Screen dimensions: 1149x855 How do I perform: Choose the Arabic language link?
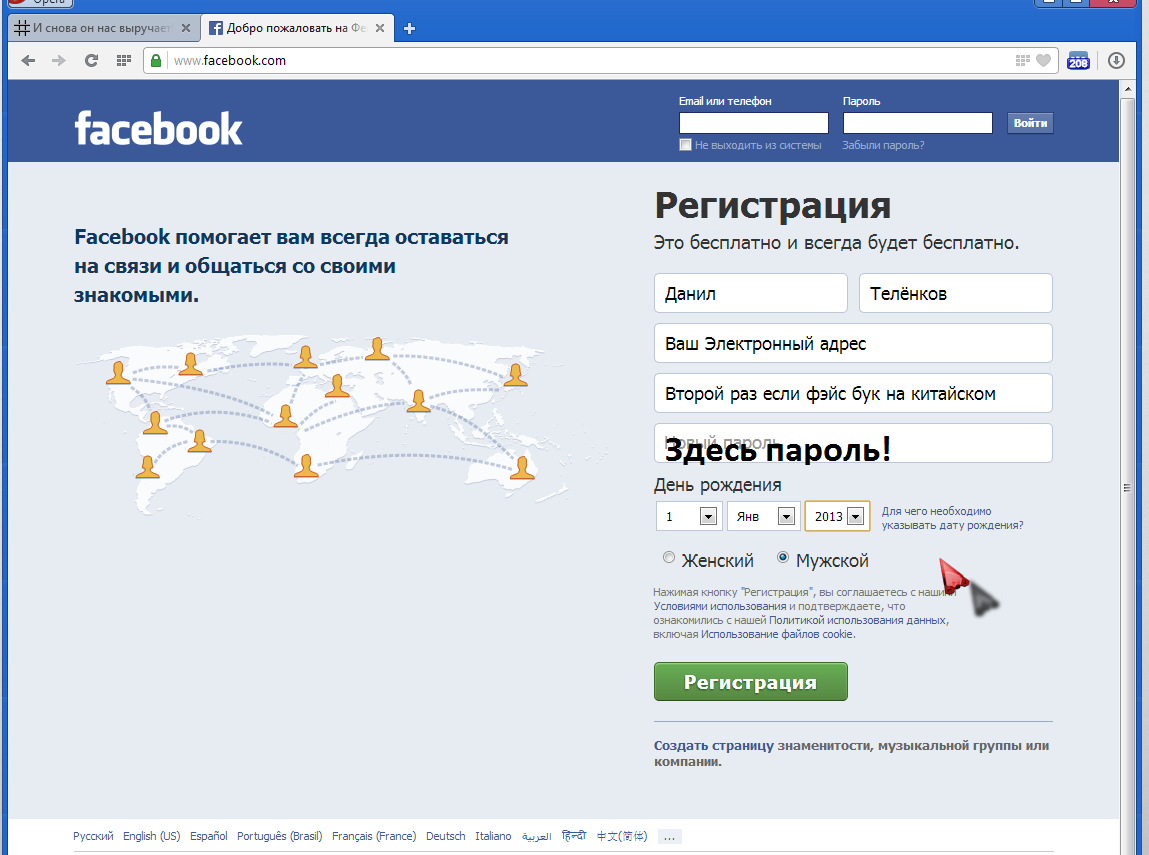point(536,836)
